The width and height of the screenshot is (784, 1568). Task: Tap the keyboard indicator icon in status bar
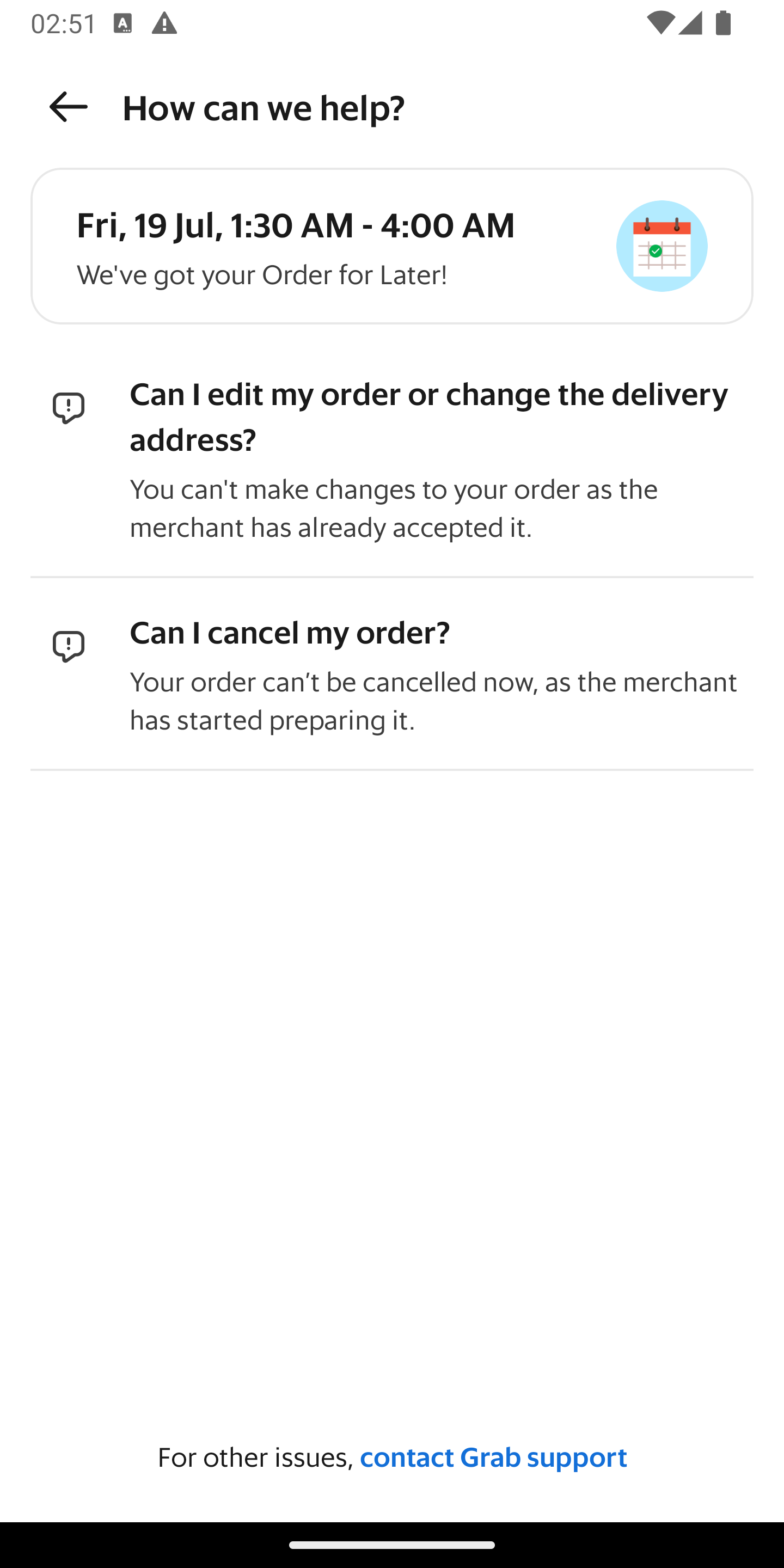point(123,24)
